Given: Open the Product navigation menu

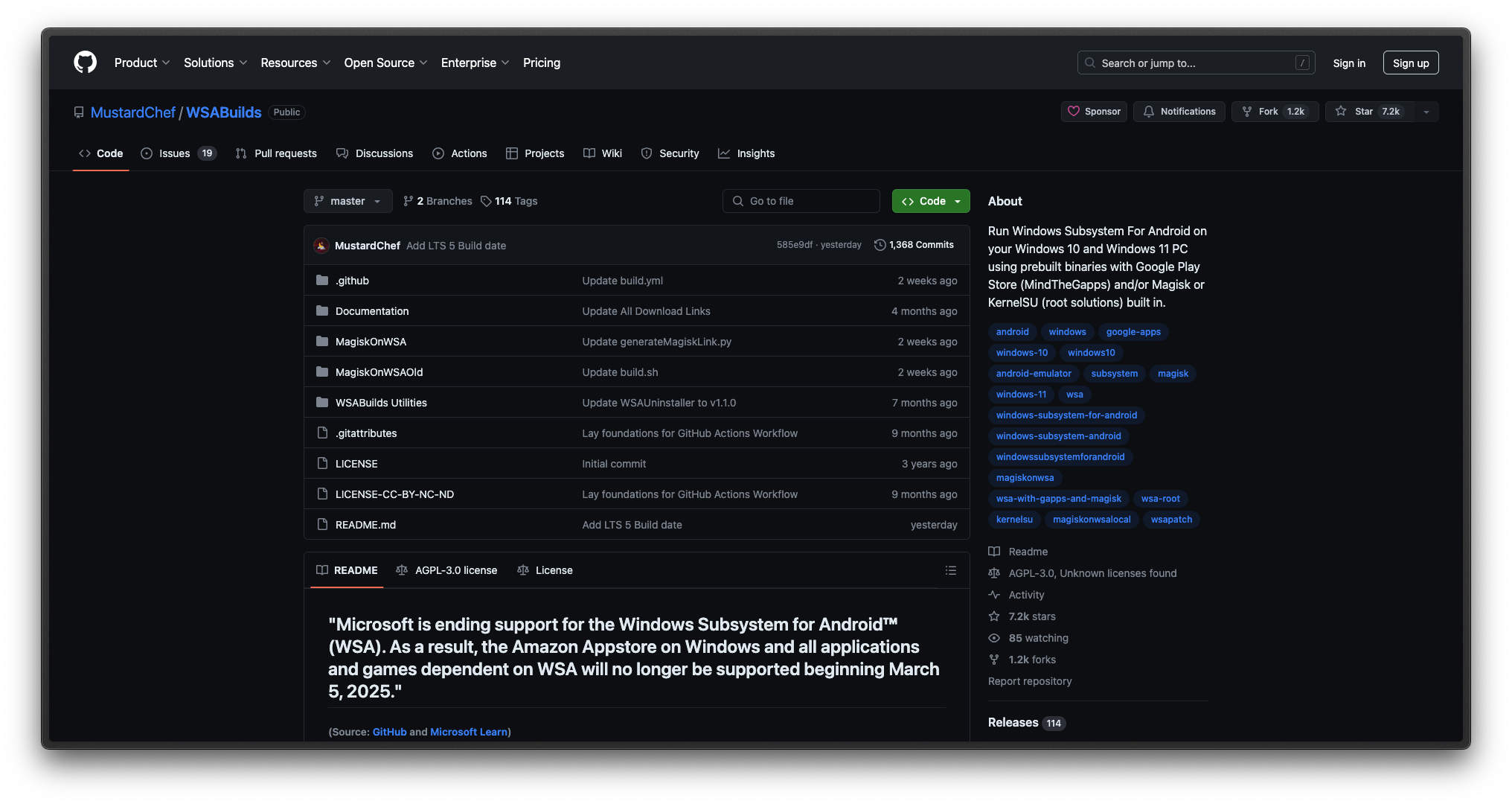Looking at the screenshot, I should point(142,63).
